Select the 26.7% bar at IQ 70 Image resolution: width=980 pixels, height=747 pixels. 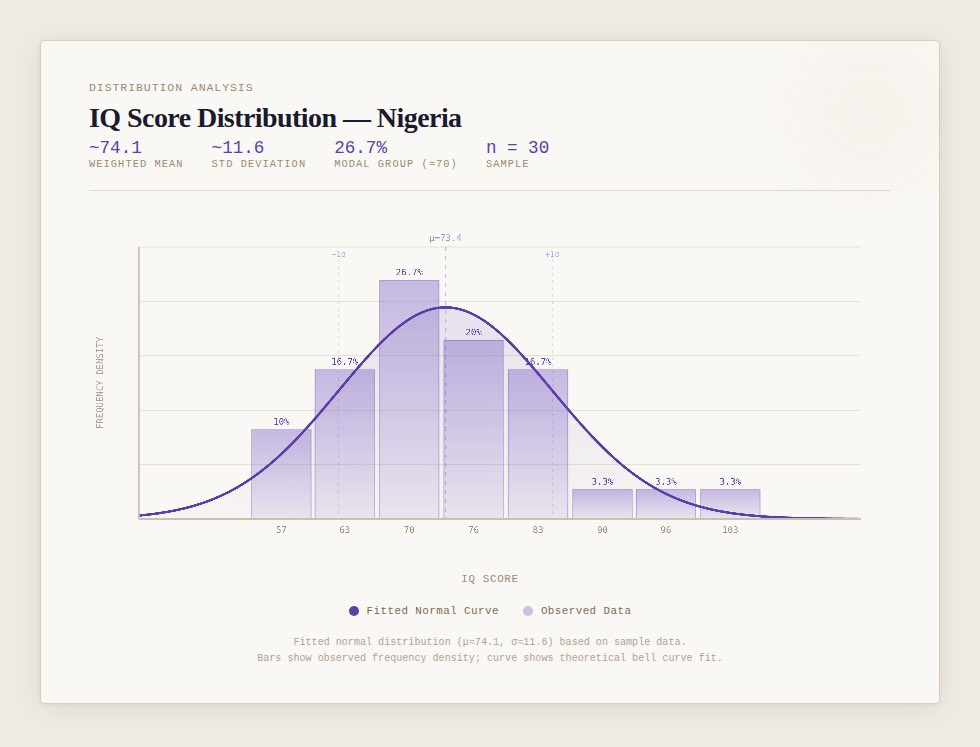pos(409,399)
